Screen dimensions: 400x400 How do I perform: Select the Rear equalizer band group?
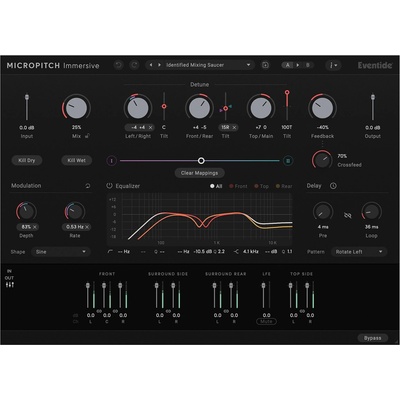point(284,186)
